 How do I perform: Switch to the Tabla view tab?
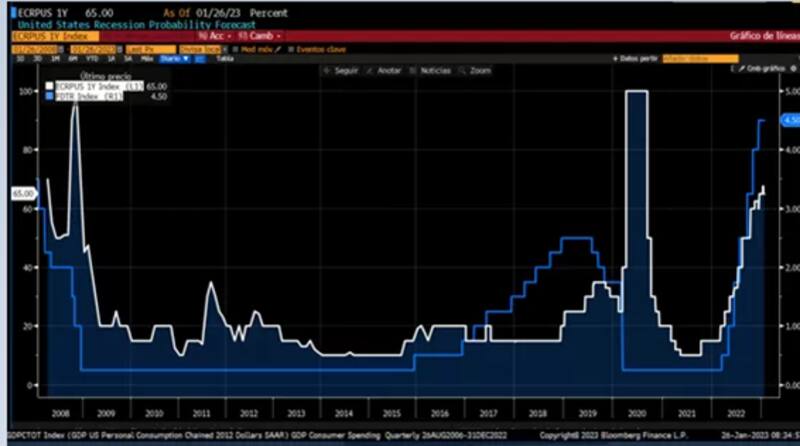224,59
